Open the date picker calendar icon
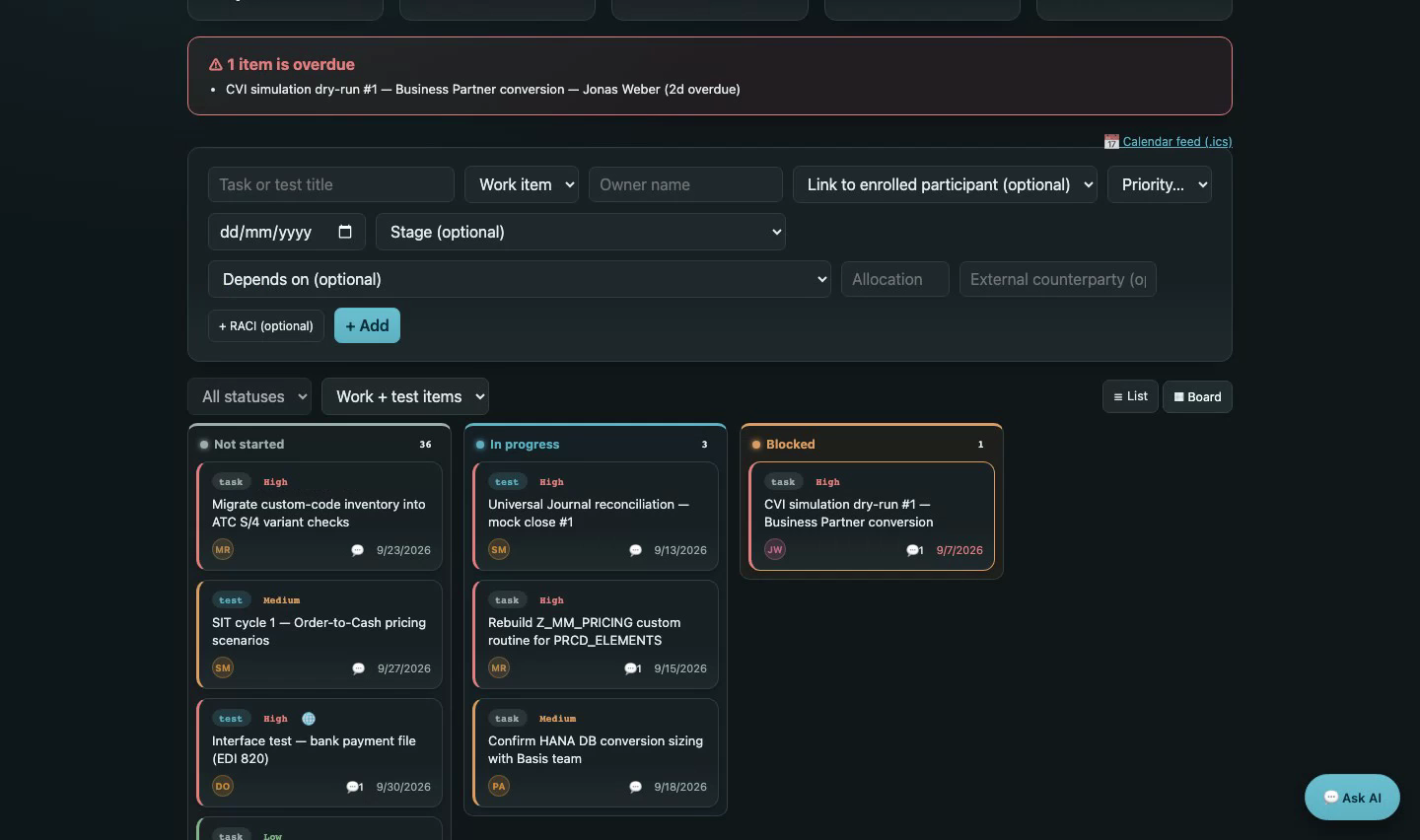 pyautogui.click(x=345, y=232)
